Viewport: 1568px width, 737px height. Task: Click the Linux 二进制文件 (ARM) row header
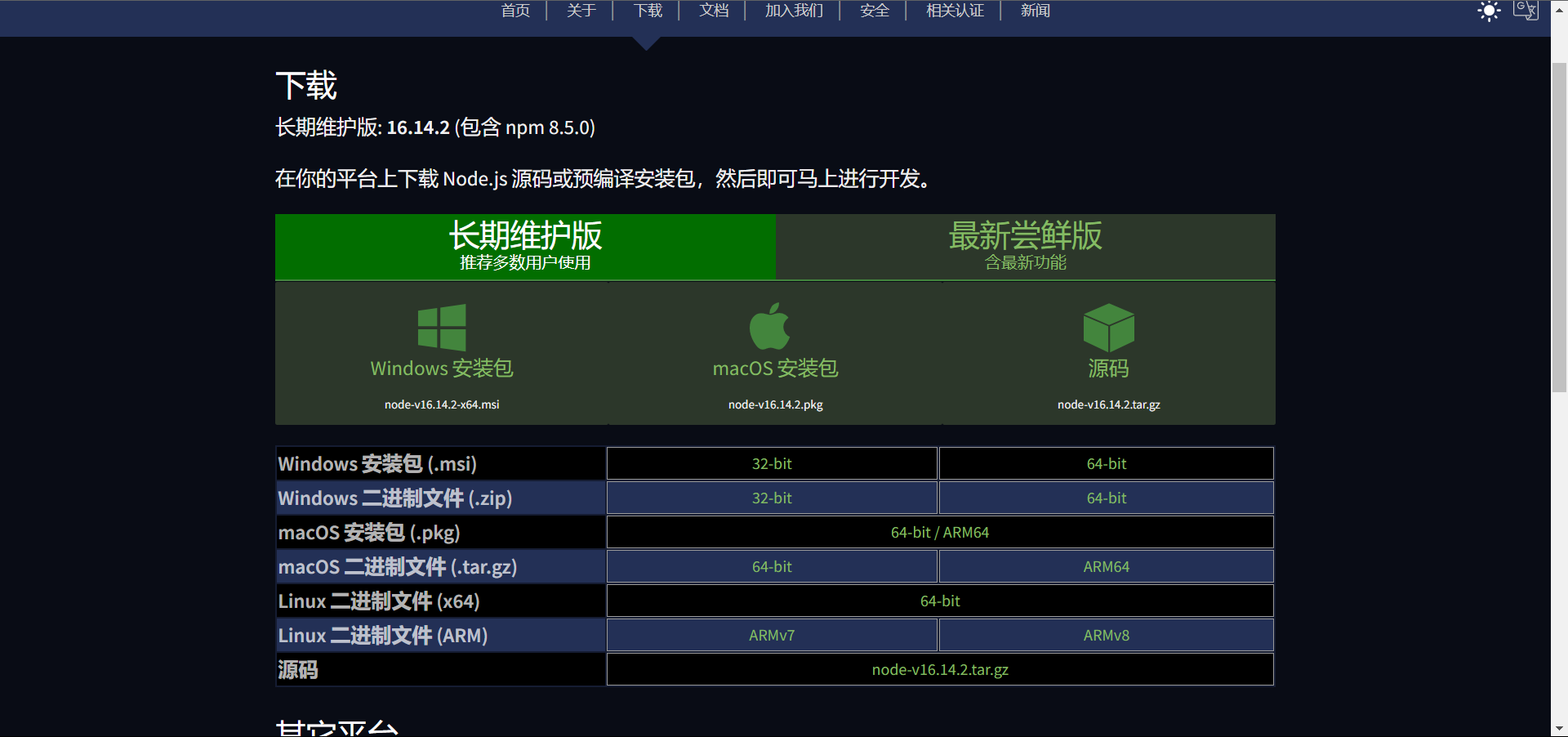tap(441, 635)
